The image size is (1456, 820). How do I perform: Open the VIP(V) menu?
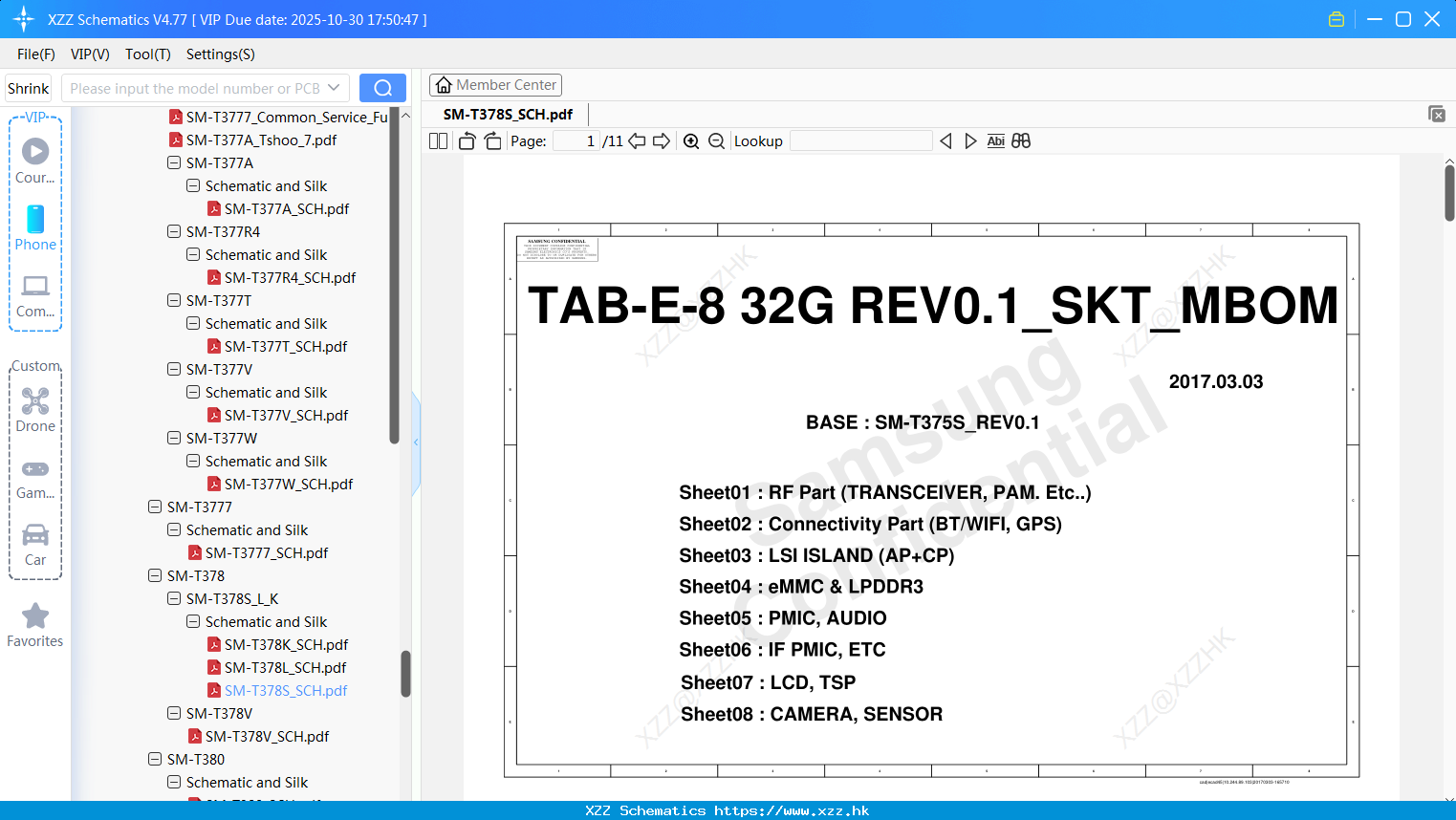pyautogui.click(x=90, y=54)
